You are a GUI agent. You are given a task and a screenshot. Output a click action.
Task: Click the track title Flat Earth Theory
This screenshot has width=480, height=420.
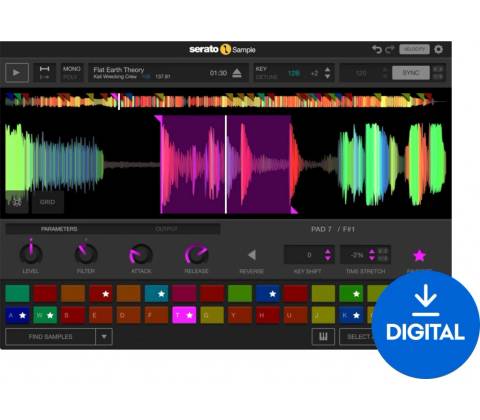tap(119, 69)
